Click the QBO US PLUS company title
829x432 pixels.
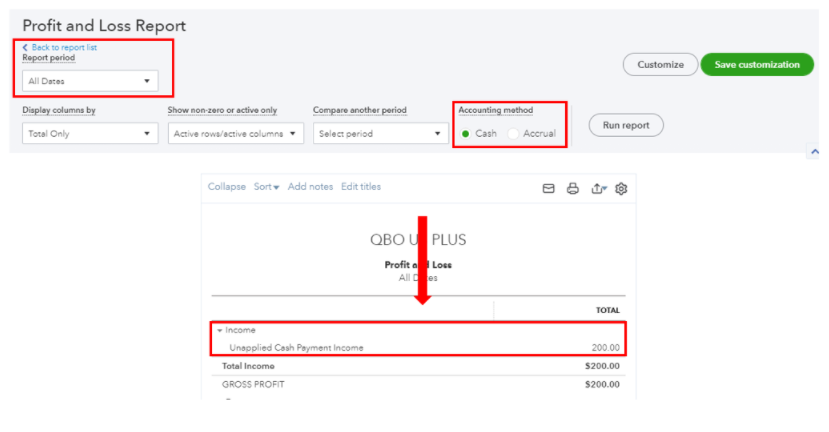point(418,240)
